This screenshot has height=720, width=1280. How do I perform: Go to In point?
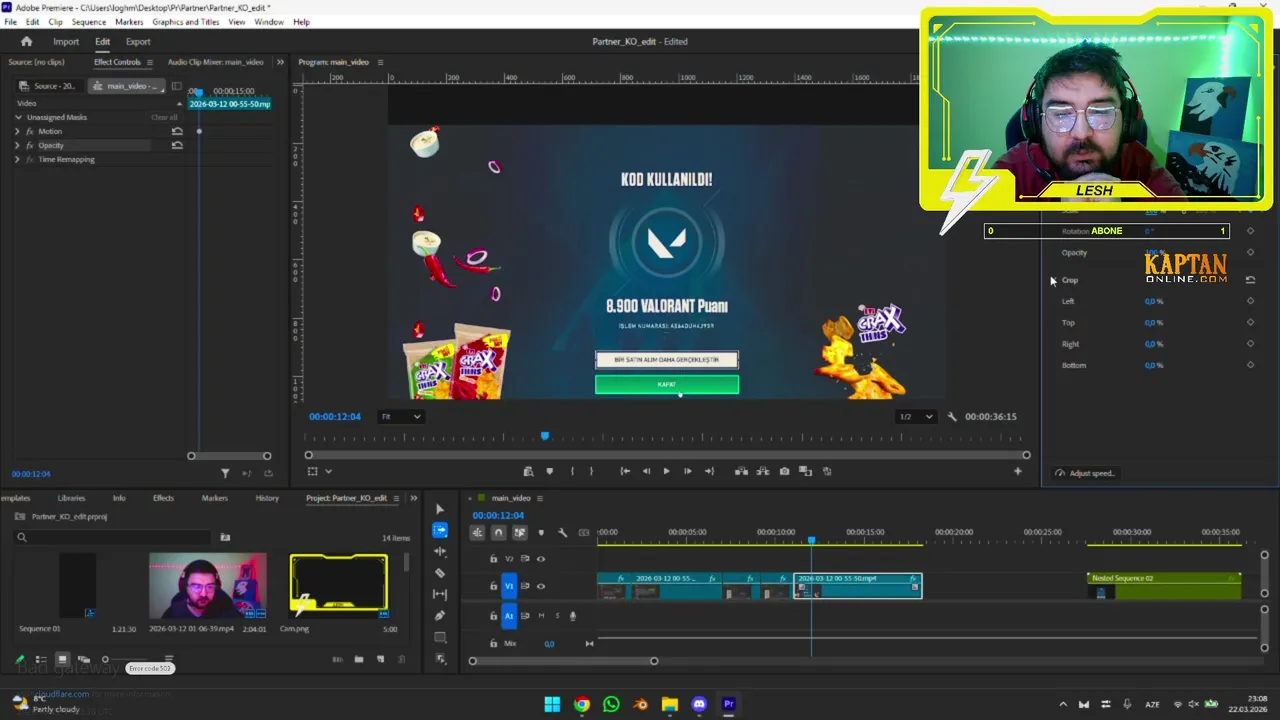[x=625, y=471]
